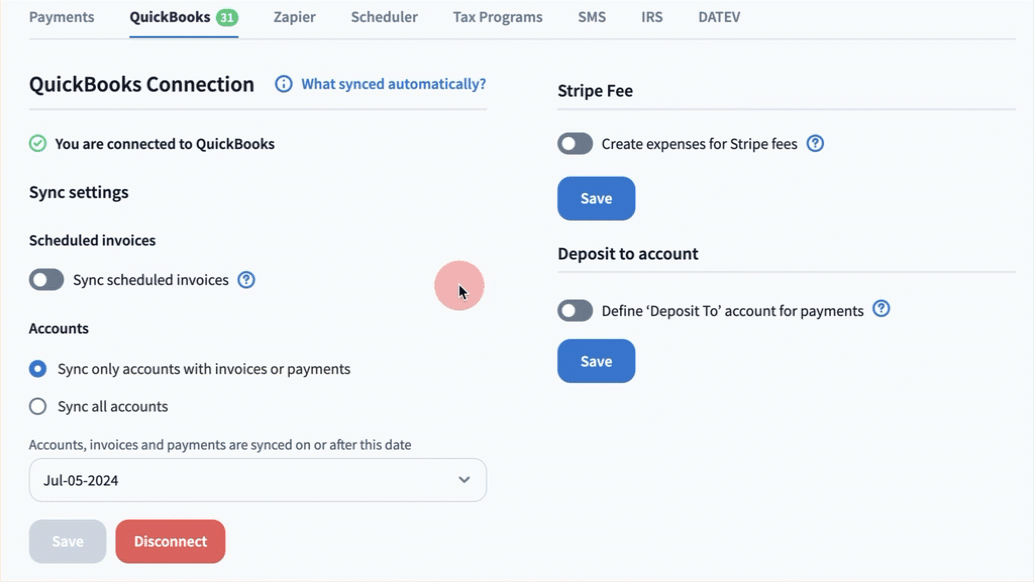
Task: Enable the Sync scheduled invoices toggle
Action: 47,280
